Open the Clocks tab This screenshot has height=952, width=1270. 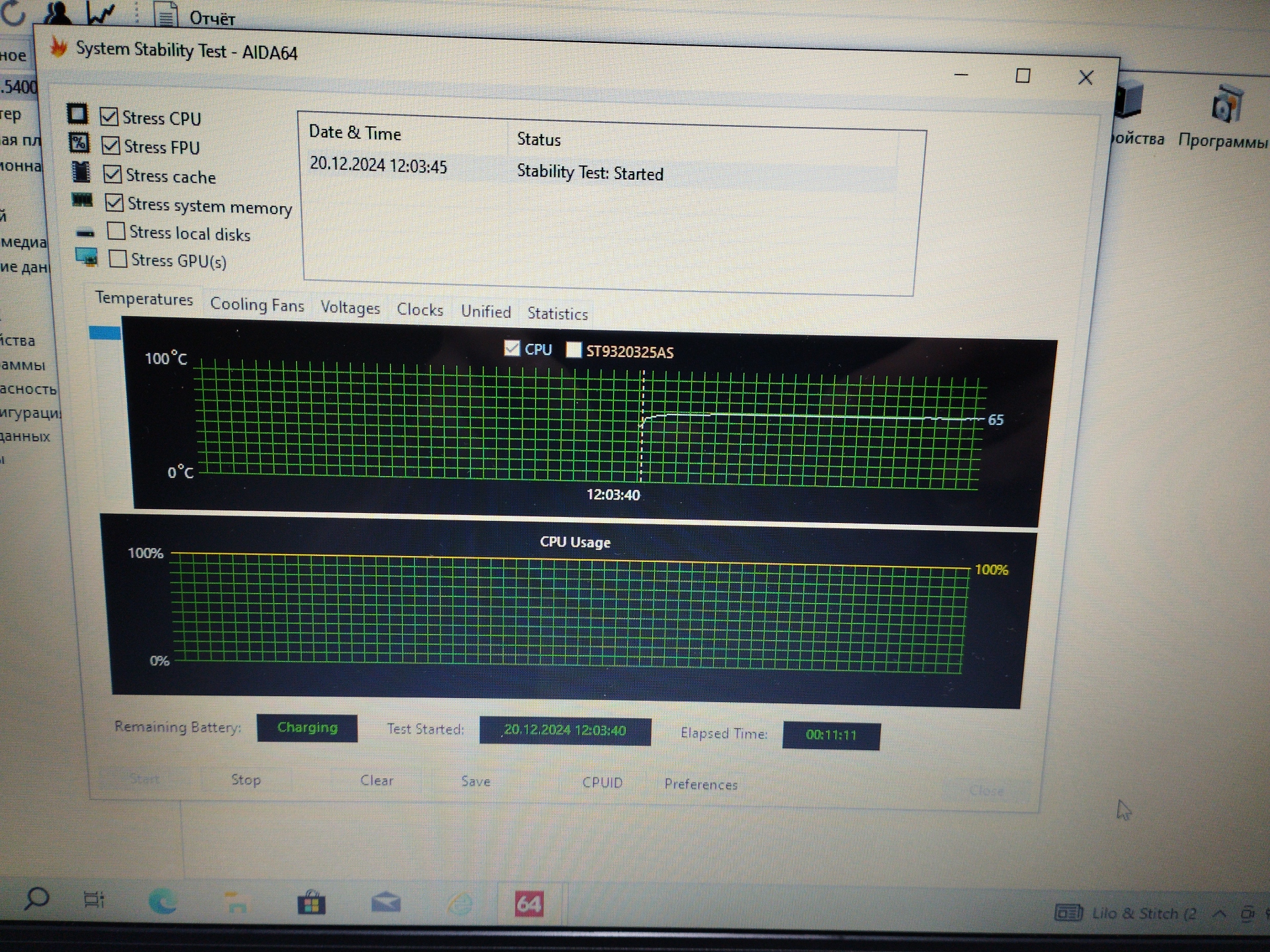419,309
